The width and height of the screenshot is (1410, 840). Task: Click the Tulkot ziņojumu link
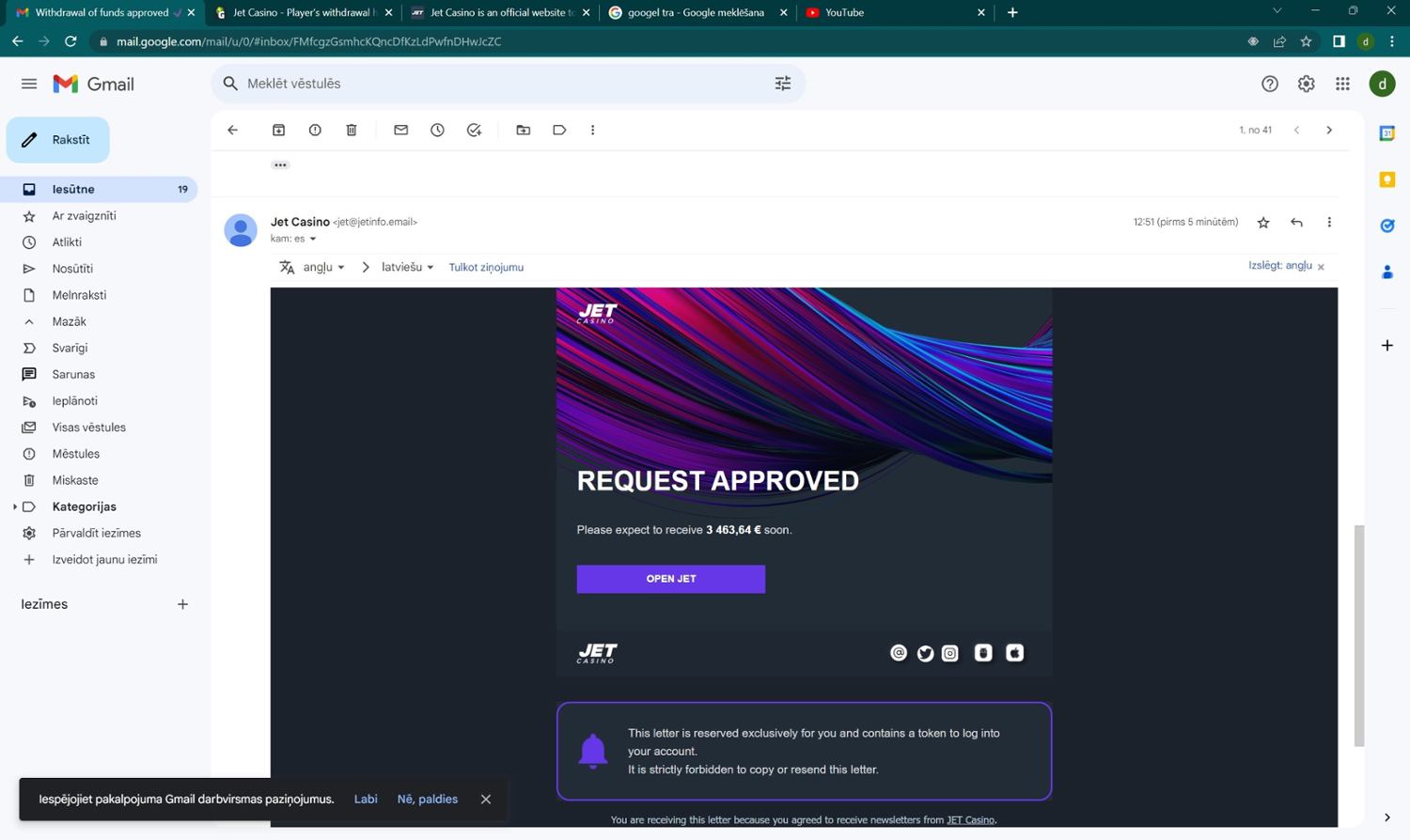pyautogui.click(x=486, y=268)
